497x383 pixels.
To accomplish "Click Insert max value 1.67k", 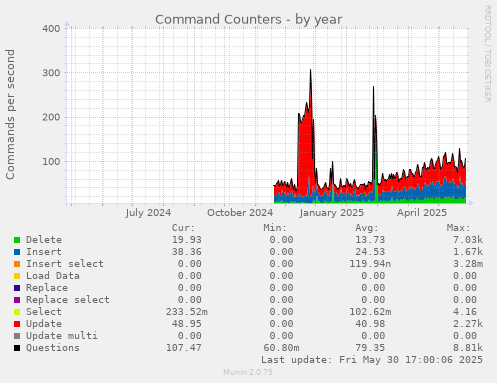I will coord(468,252).
